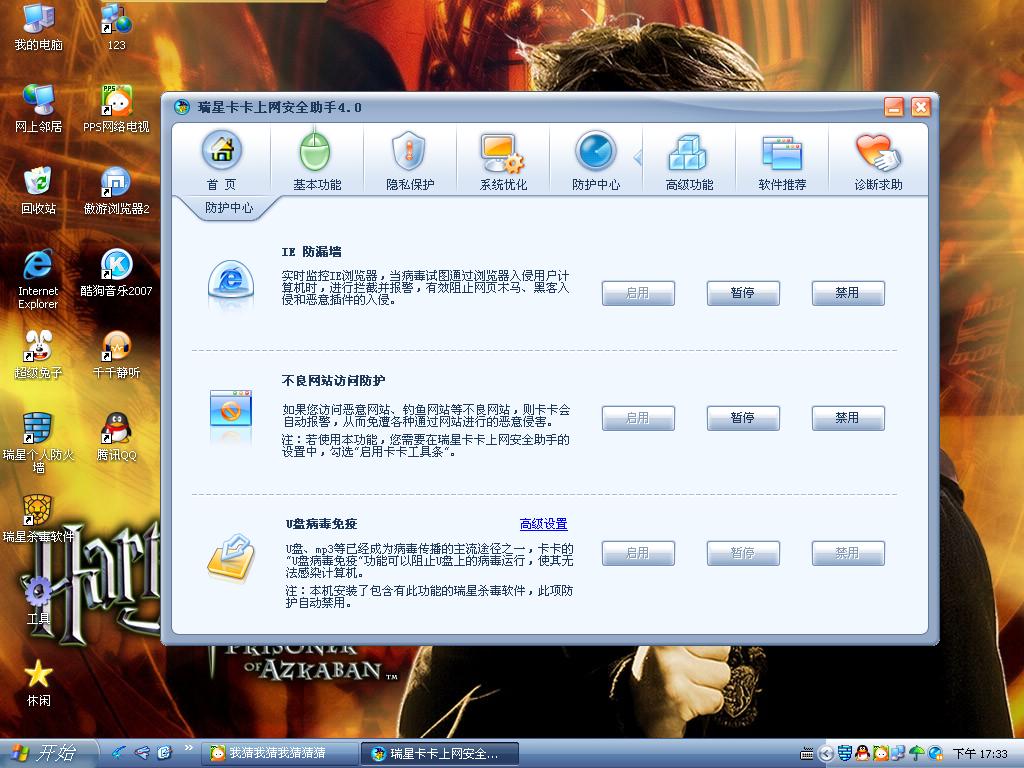Click the IE 防漏墙 globe icon
The height and width of the screenshot is (768, 1024).
pyautogui.click(x=231, y=283)
